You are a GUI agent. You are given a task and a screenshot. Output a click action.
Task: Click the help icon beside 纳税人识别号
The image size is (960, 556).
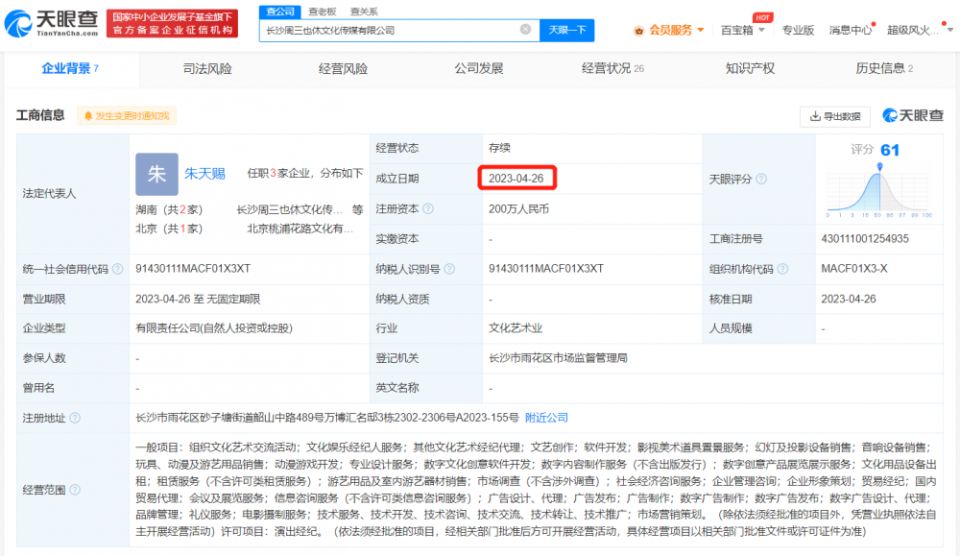pyautogui.click(x=449, y=269)
